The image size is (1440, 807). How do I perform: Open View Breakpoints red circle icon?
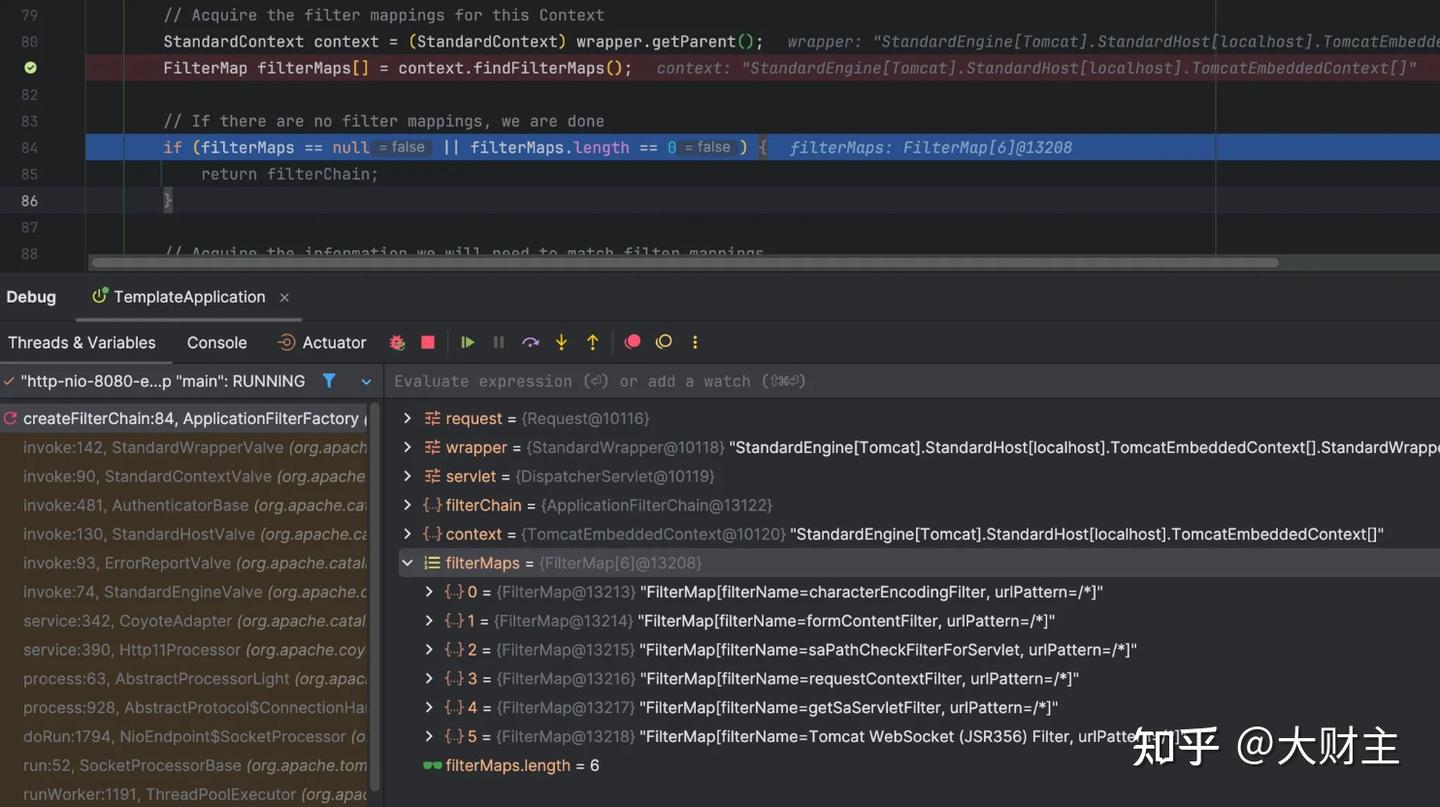tap(632, 342)
